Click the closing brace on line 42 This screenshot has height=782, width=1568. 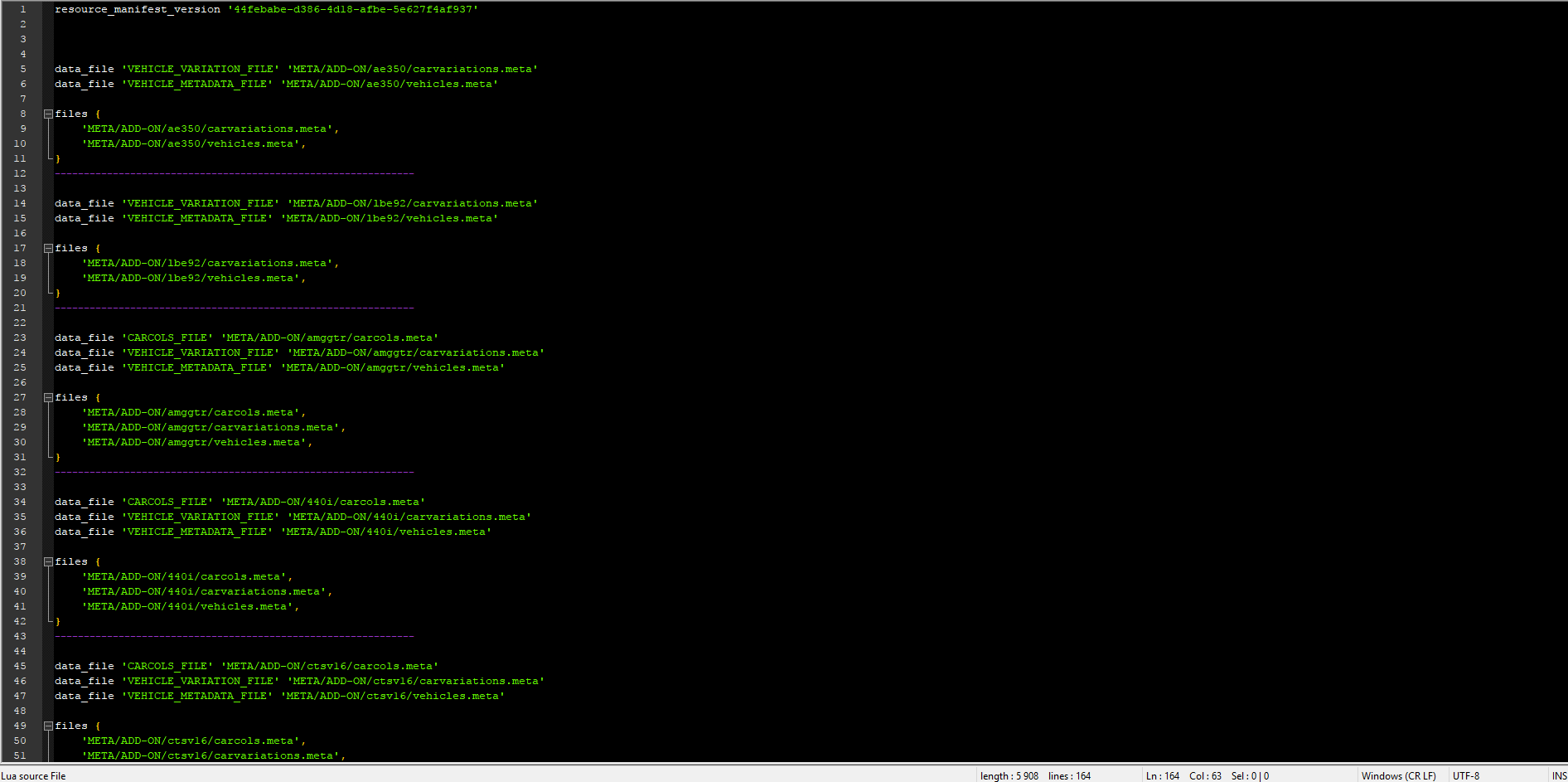point(58,621)
